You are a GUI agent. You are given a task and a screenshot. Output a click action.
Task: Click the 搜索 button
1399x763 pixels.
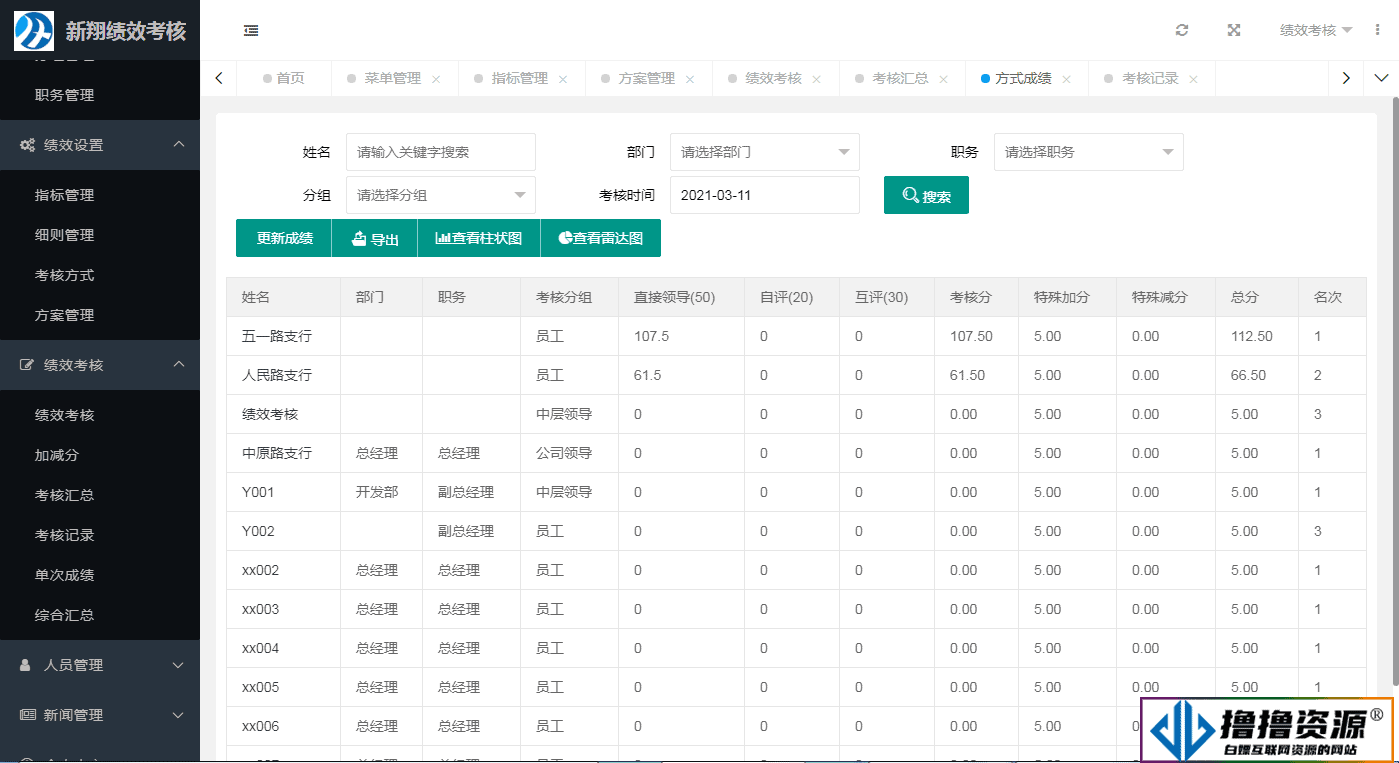926,195
